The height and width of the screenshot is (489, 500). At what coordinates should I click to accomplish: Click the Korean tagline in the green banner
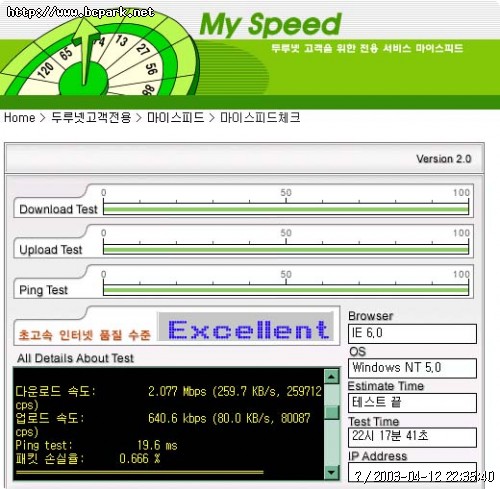367,49
